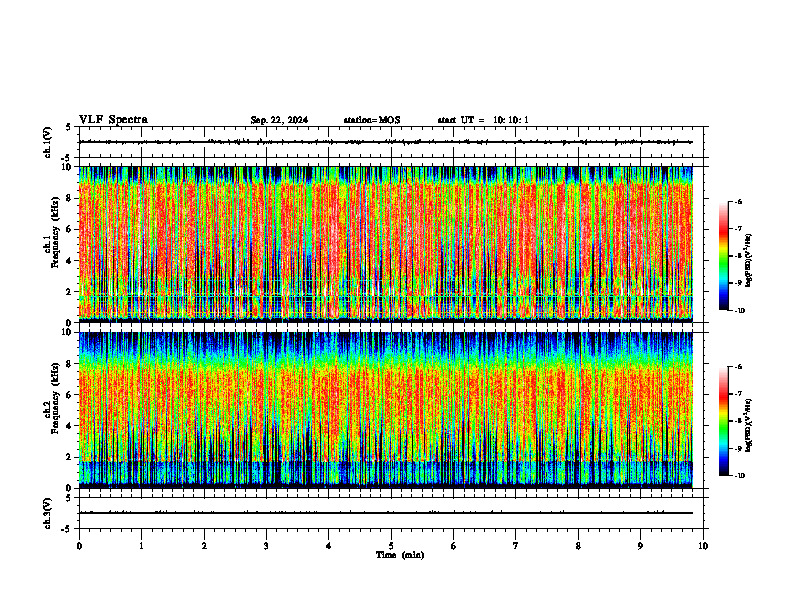Click the "4" kHz tick on ch.2 frequency axis
The width and height of the screenshot is (792, 612).
[x=70, y=426]
